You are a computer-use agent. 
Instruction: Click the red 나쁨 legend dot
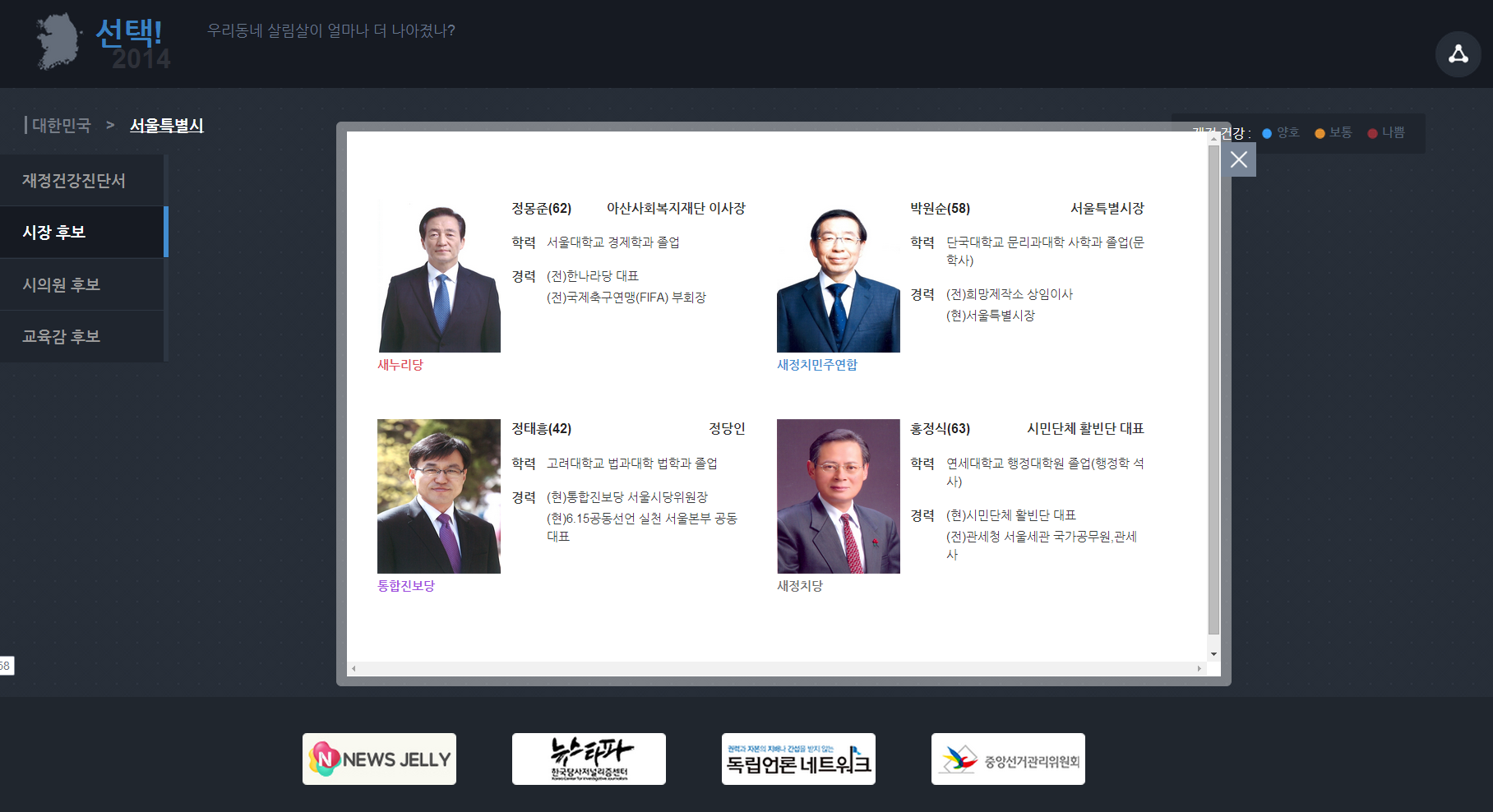point(1372,133)
